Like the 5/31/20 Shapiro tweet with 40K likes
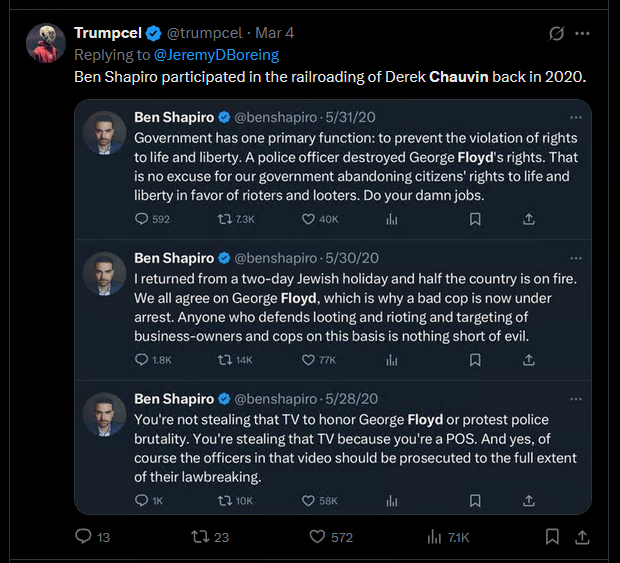The image size is (620, 563). pyautogui.click(x=308, y=219)
